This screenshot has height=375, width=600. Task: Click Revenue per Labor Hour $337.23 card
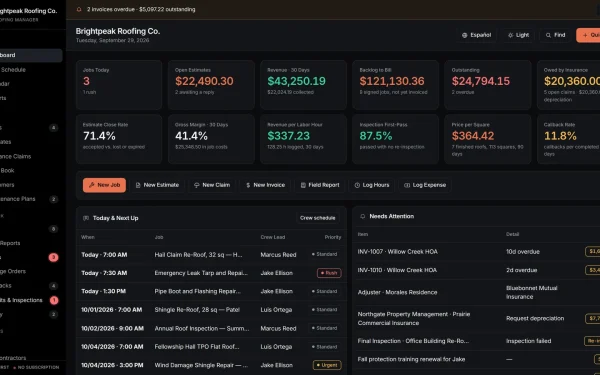pyautogui.click(x=303, y=139)
